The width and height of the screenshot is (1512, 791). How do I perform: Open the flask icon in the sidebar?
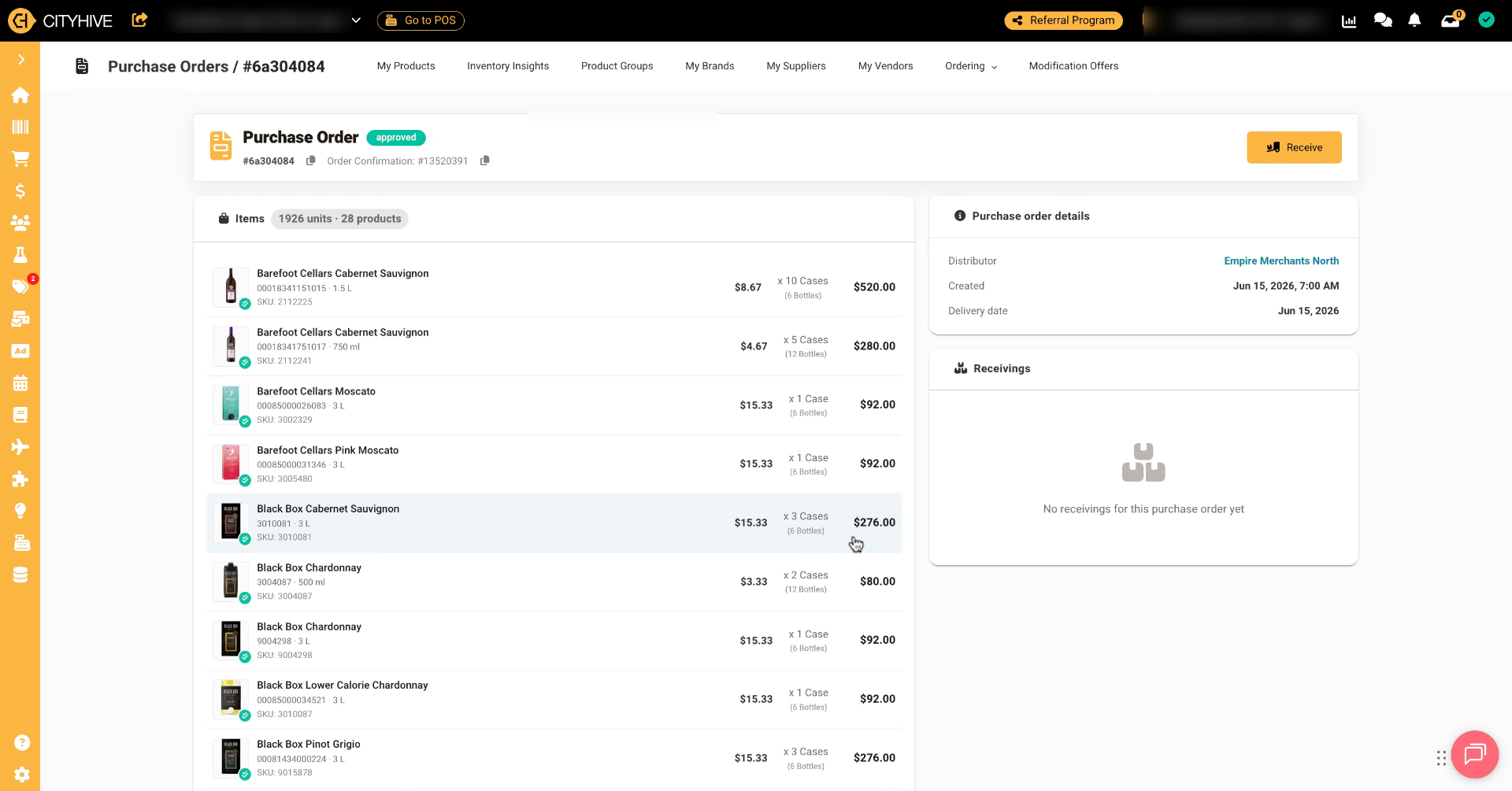pyautogui.click(x=20, y=255)
